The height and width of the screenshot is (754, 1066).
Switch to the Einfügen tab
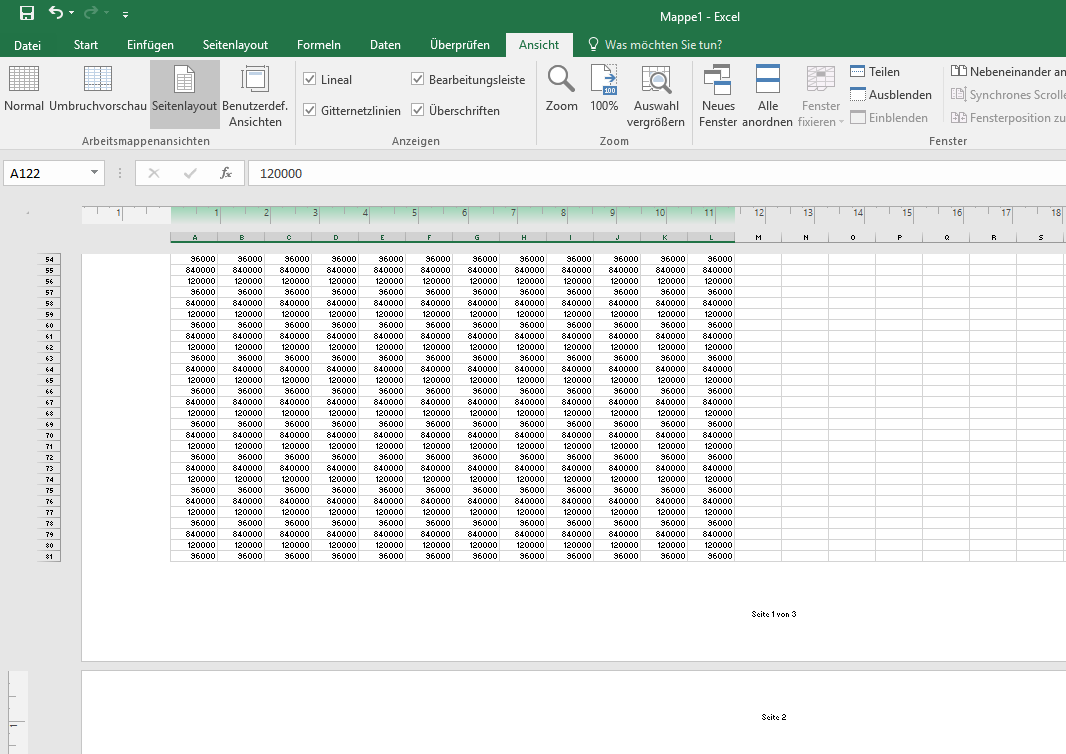point(150,45)
